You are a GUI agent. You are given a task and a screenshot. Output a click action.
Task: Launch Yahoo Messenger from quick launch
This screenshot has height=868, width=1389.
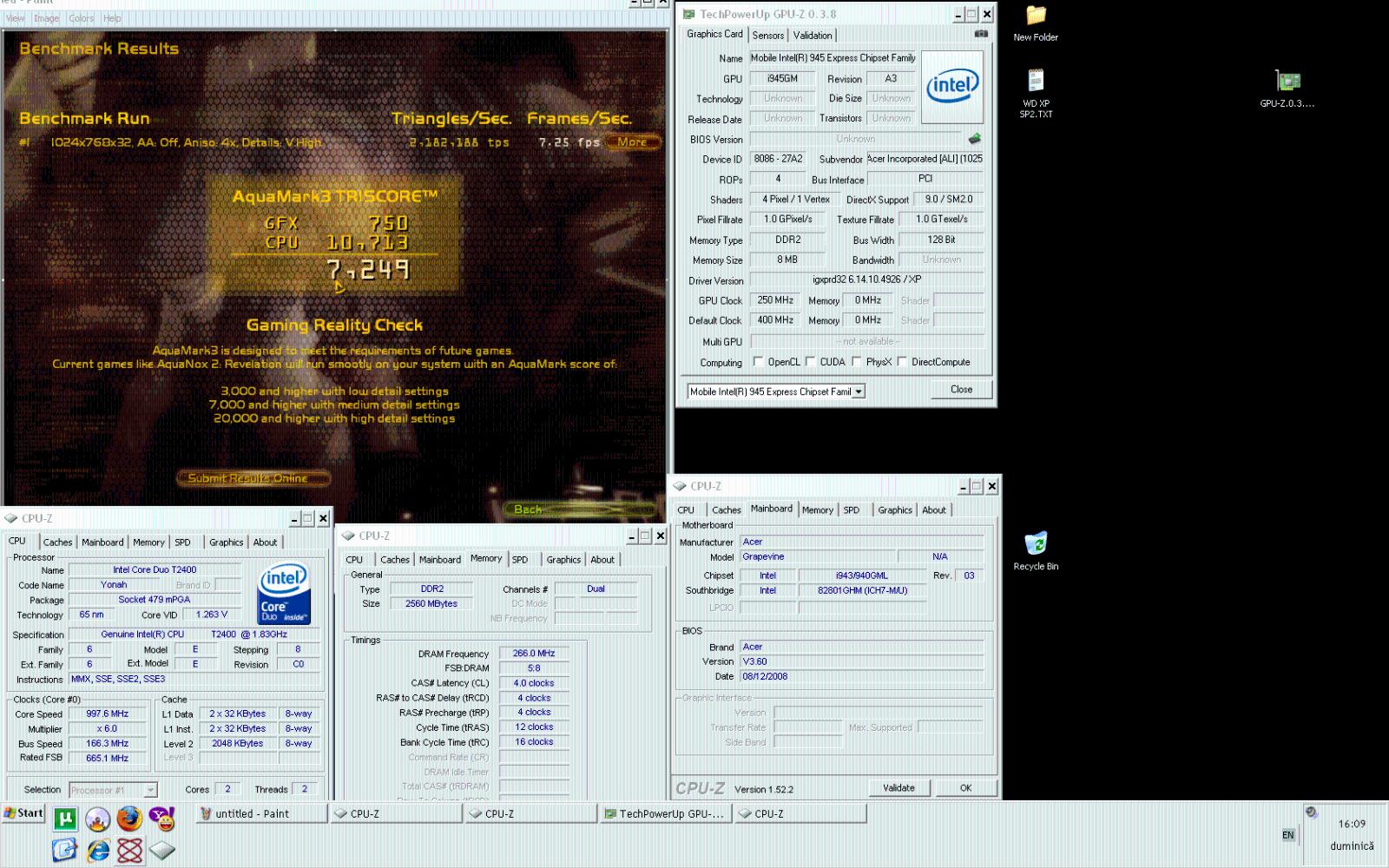[162, 819]
